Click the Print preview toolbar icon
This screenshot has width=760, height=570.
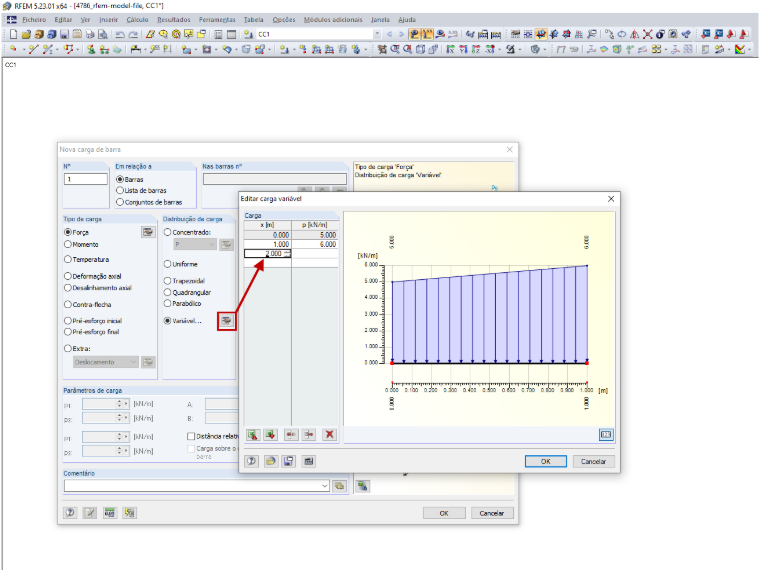click(102, 34)
